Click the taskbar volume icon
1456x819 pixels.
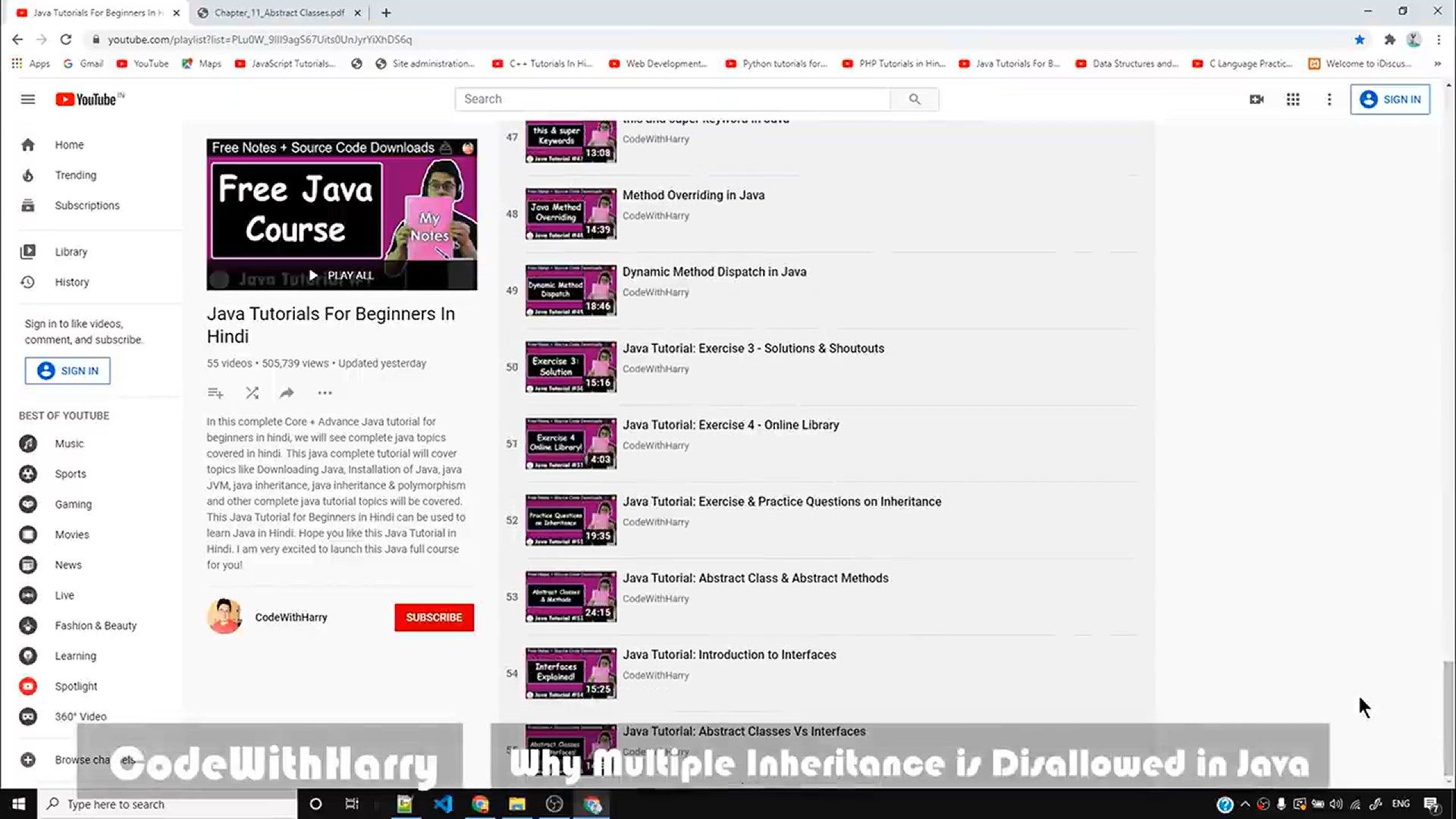point(1336,804)
